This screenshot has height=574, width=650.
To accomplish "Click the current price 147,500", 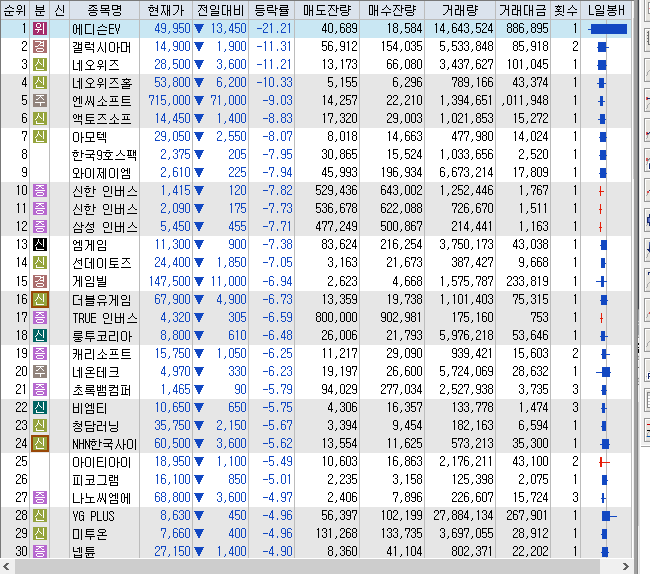I will point(169,281).
